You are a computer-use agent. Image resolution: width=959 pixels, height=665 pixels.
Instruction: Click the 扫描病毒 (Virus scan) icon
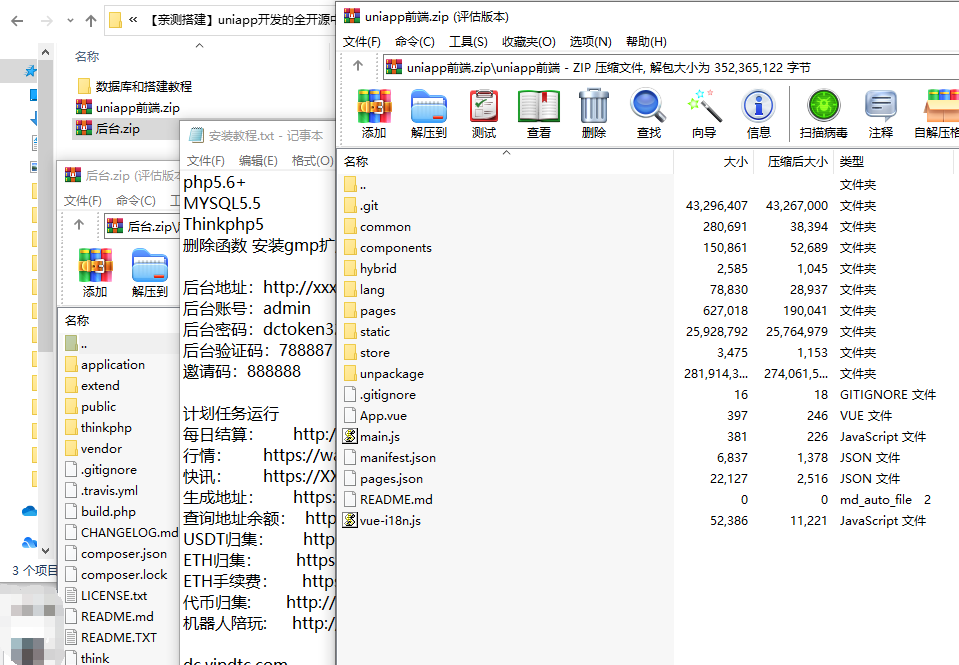click(823, 106)
